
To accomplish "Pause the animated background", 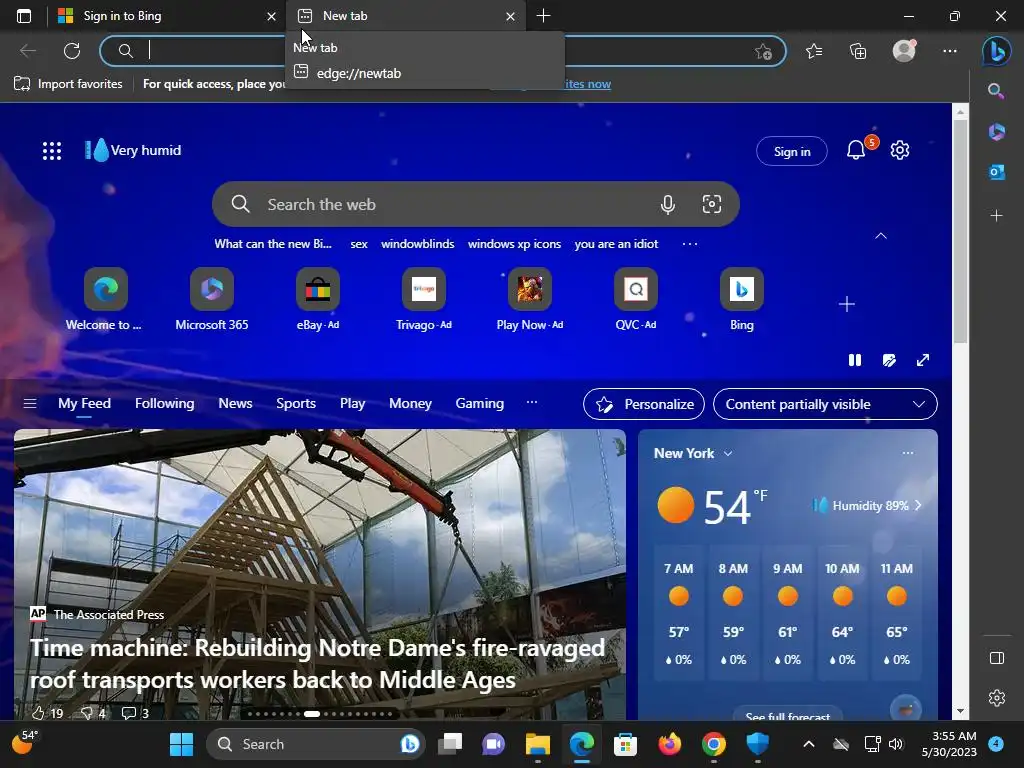I will coord(855,360).
